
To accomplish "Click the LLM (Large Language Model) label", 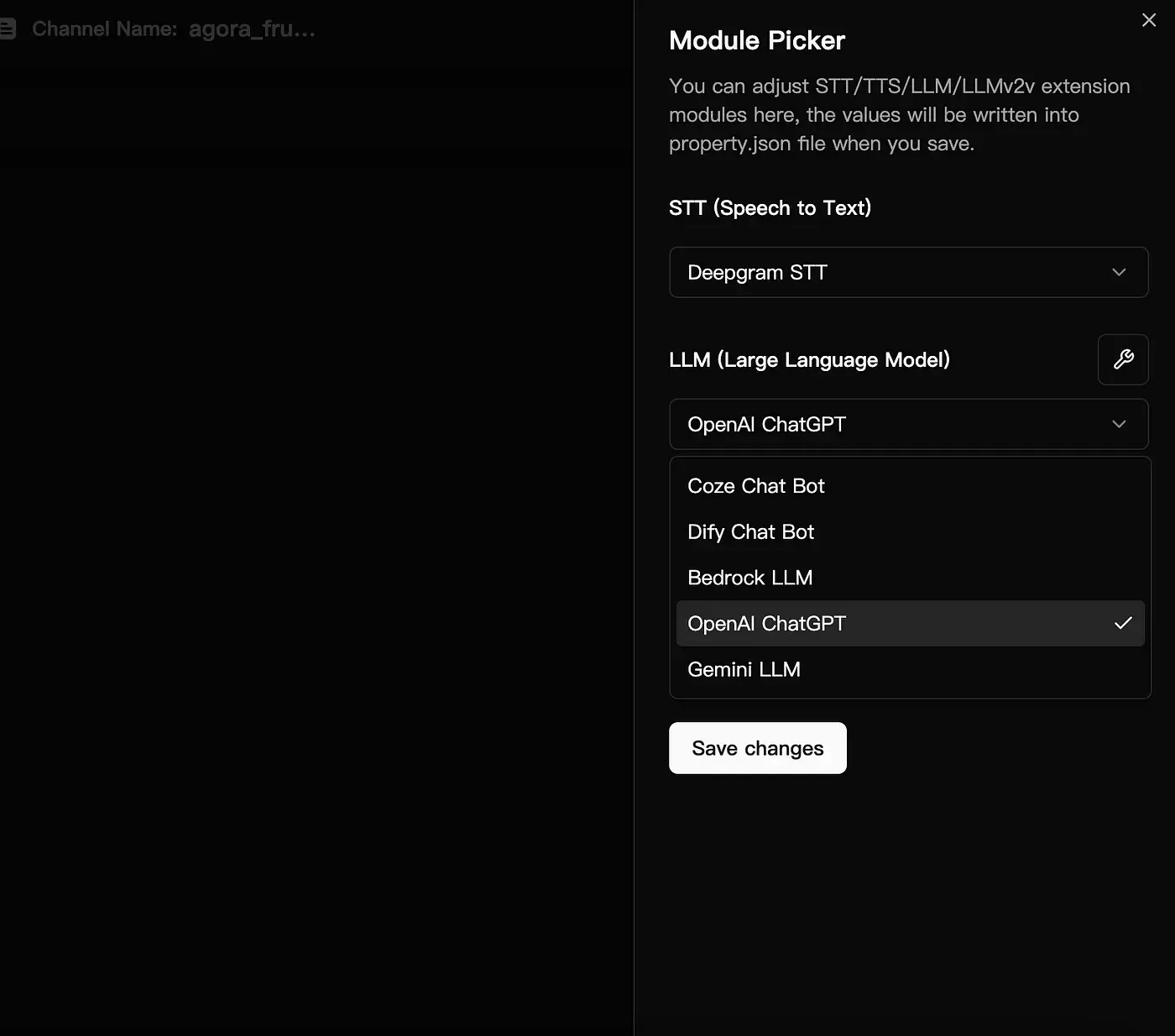I will (x=809, y=359).
